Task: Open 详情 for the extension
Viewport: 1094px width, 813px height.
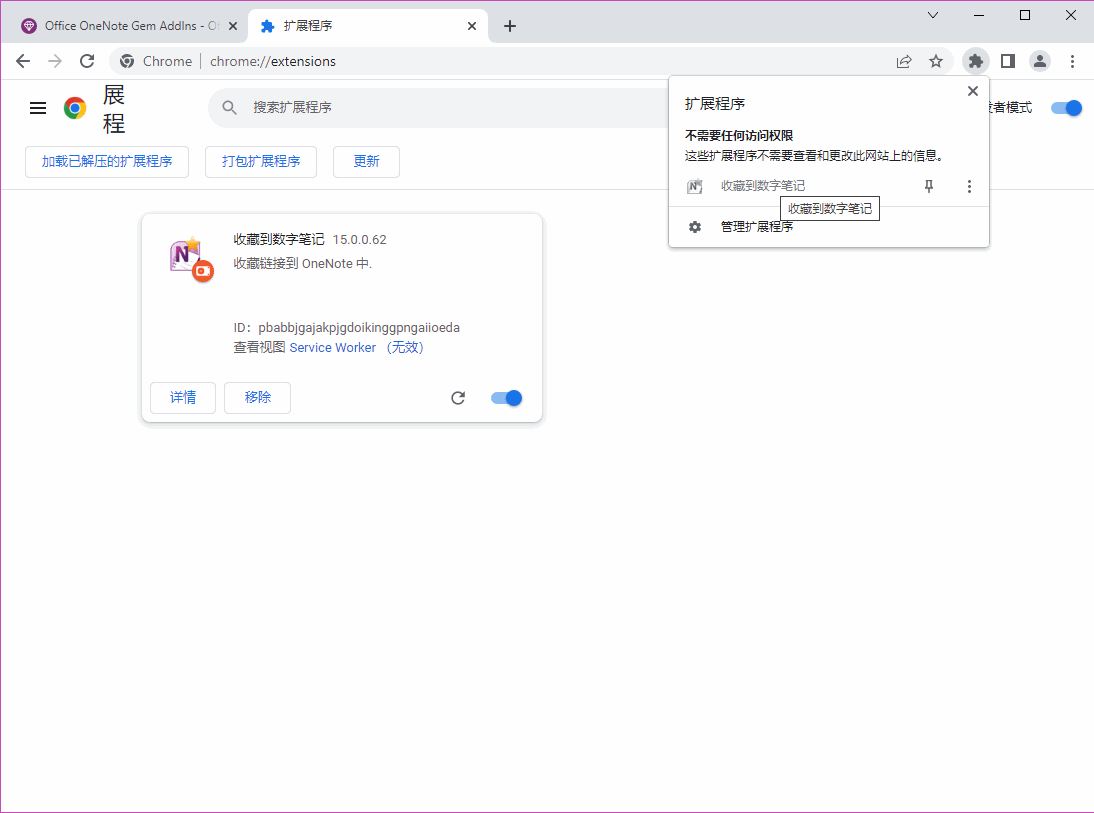Action: click(x=183, y=398)
